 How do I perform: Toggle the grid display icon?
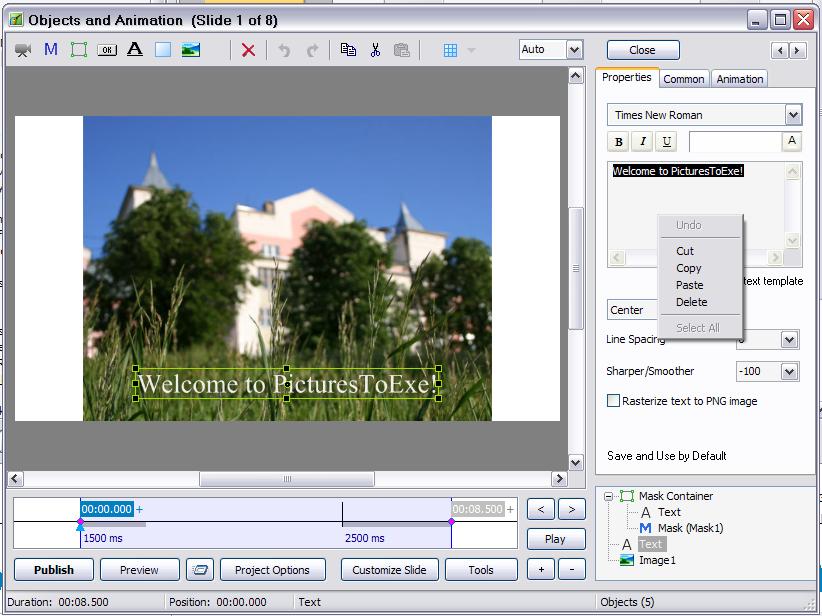click(x=450, y=50)
